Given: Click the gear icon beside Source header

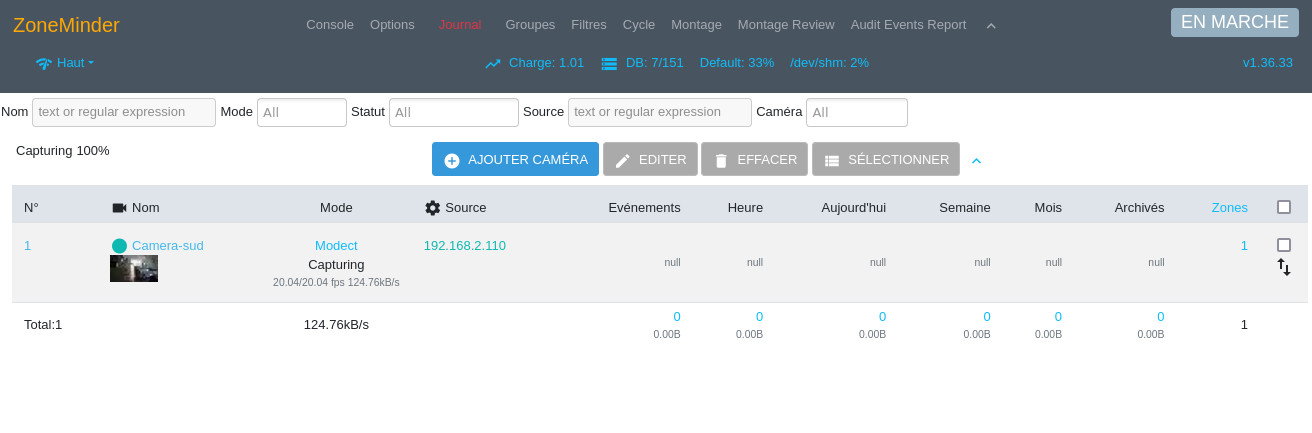Looking at the screenshot, I should [433, 208].
